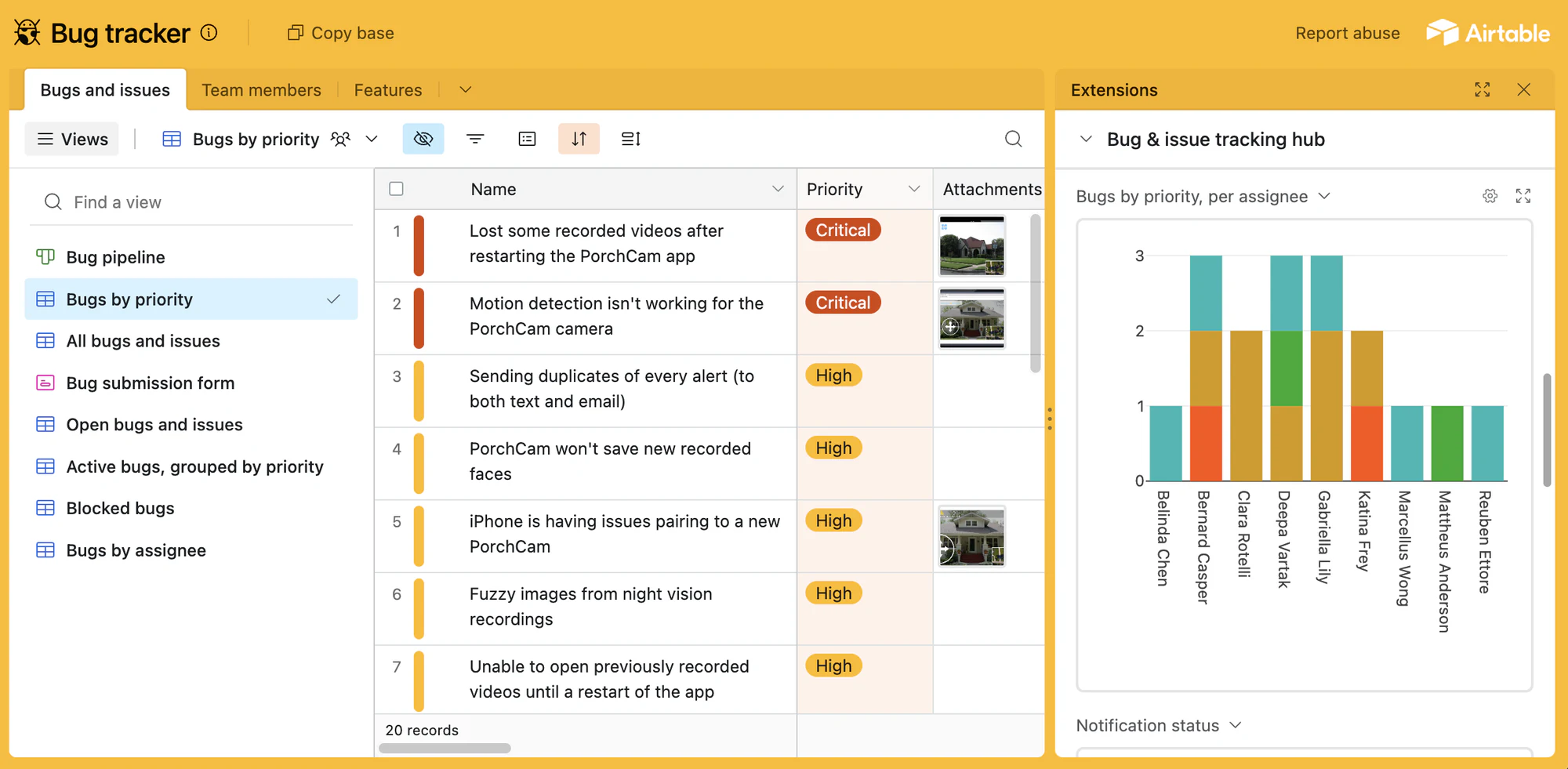Click the search magnifier icon in toolbar
The height and width of the screenshot is (769, 1568).
pos(1014,139)
